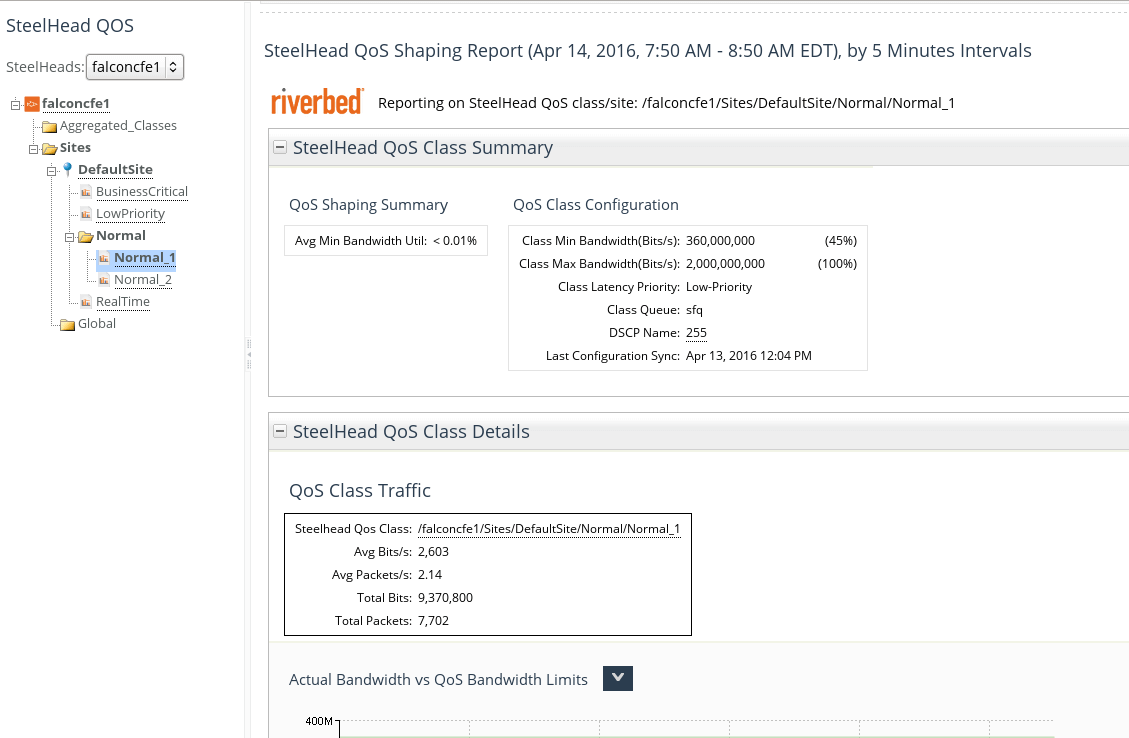Click the Low-Priority latency value
This screenshot has width=1129, height=738.
click(719, 287)
